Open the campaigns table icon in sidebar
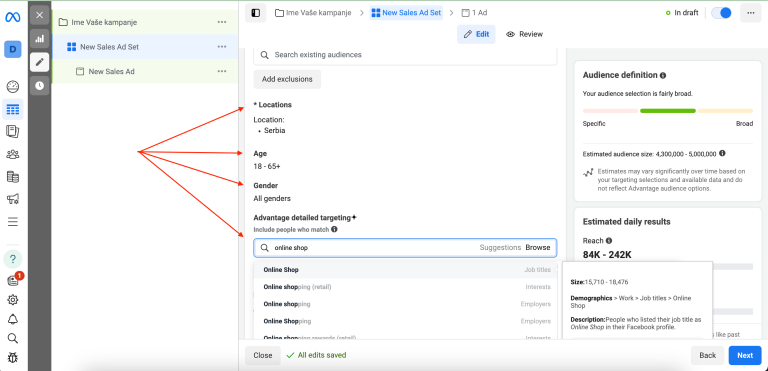Image resolution: width=768 pixels, height=371 pixels. [x=13, y=109]
